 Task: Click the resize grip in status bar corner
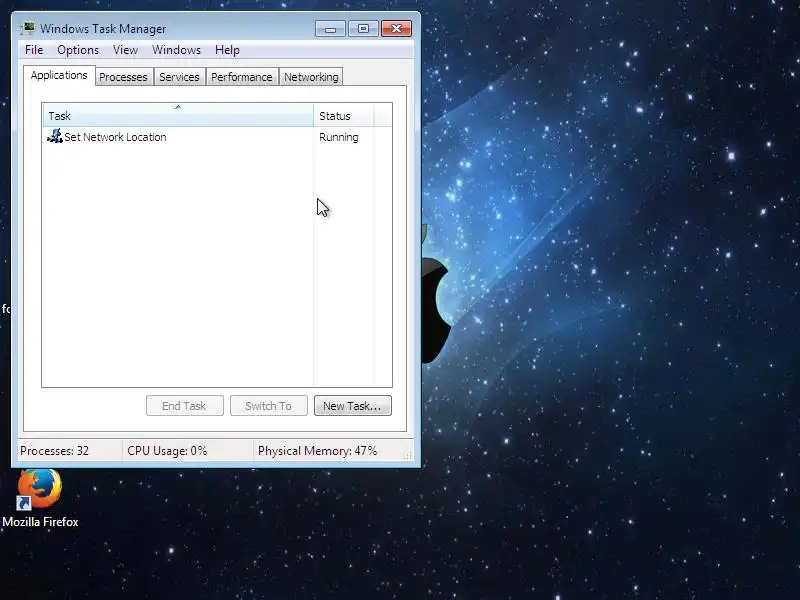pyautogui.click(x=407, y=455)
